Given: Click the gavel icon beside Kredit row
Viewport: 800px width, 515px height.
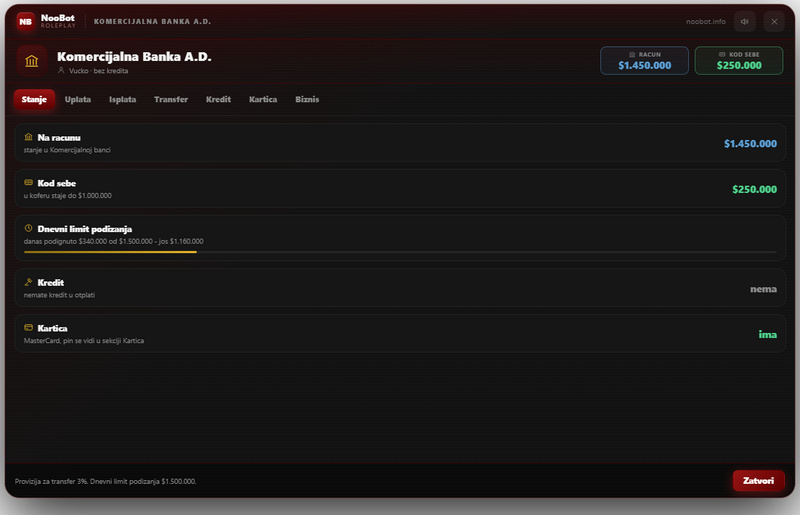Looking at the screenshot, I should point(29,282).
